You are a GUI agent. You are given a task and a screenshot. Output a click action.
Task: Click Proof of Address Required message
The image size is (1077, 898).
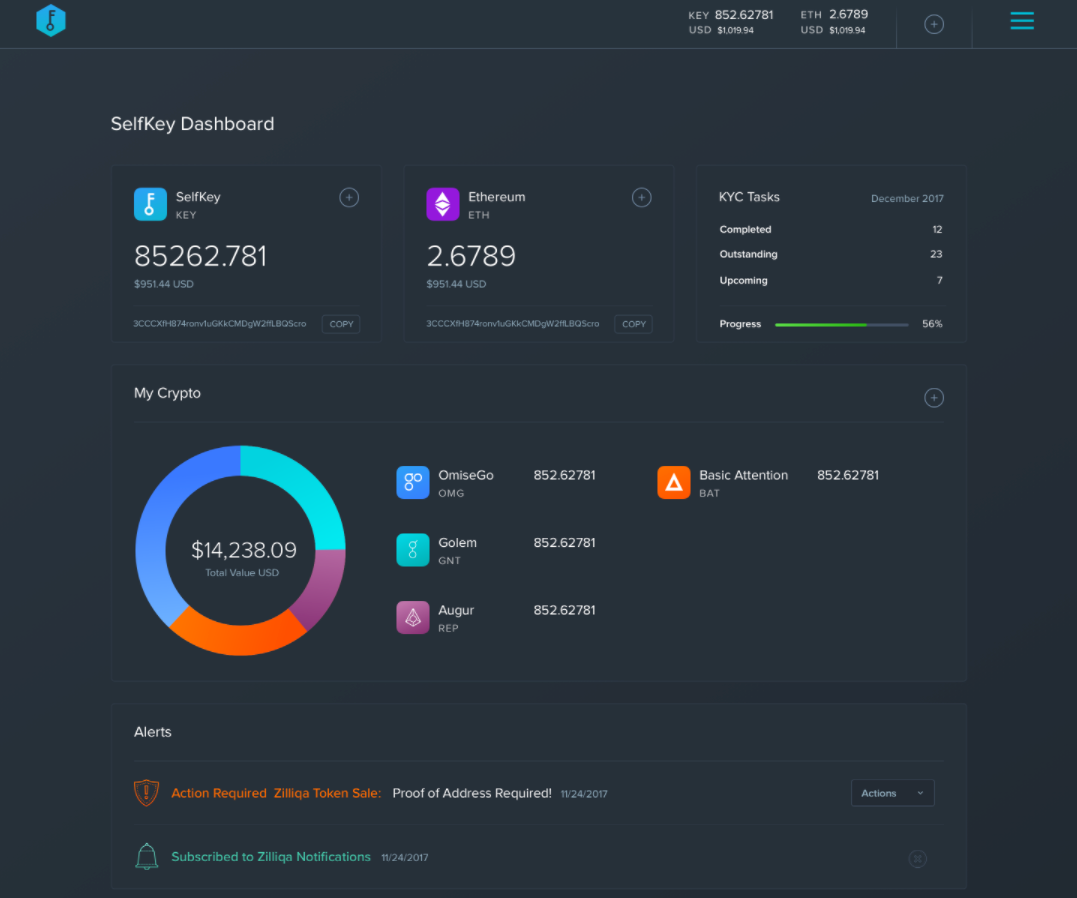pos(472,793)
